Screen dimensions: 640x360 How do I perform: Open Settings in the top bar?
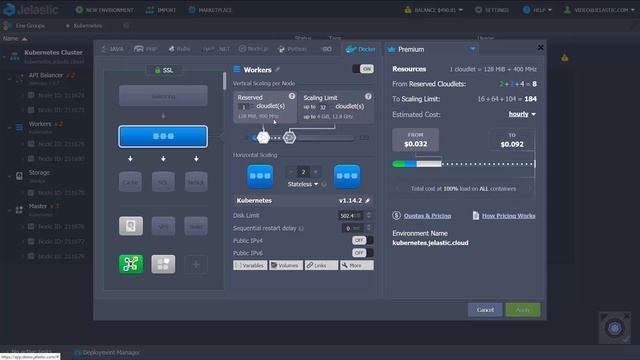(492, 10)
